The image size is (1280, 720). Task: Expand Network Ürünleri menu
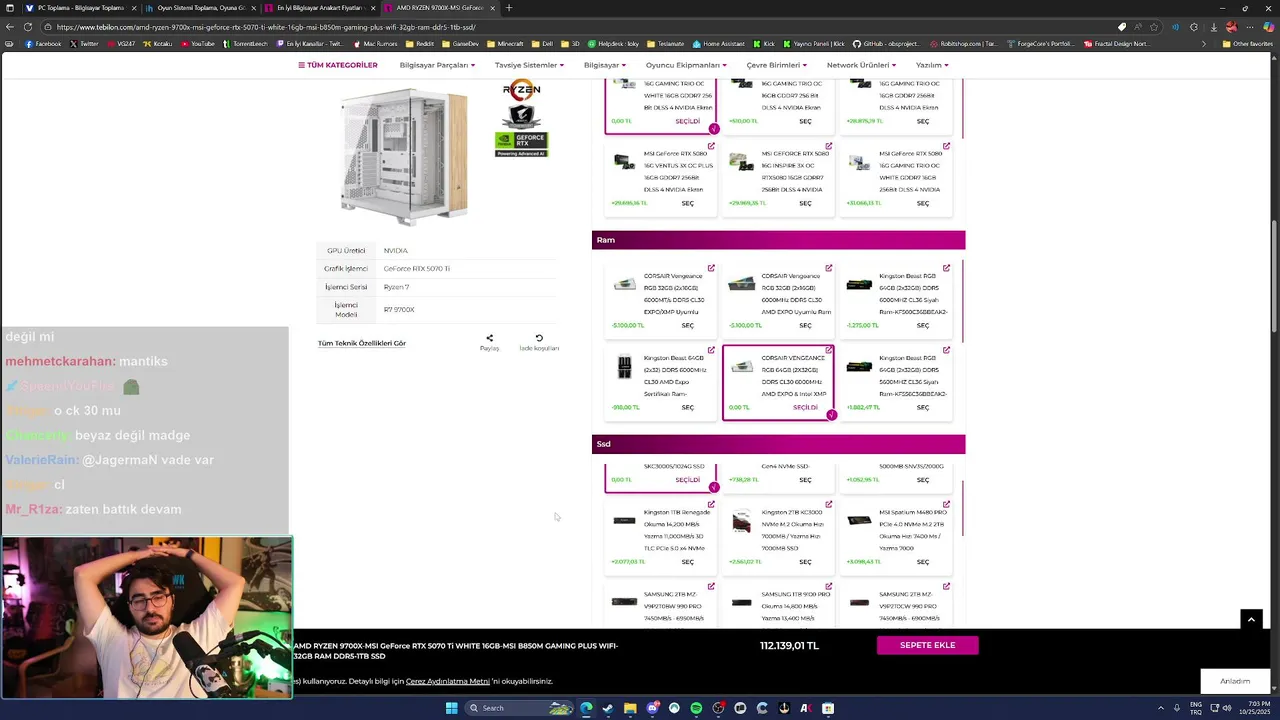click(x=861, y=65)
